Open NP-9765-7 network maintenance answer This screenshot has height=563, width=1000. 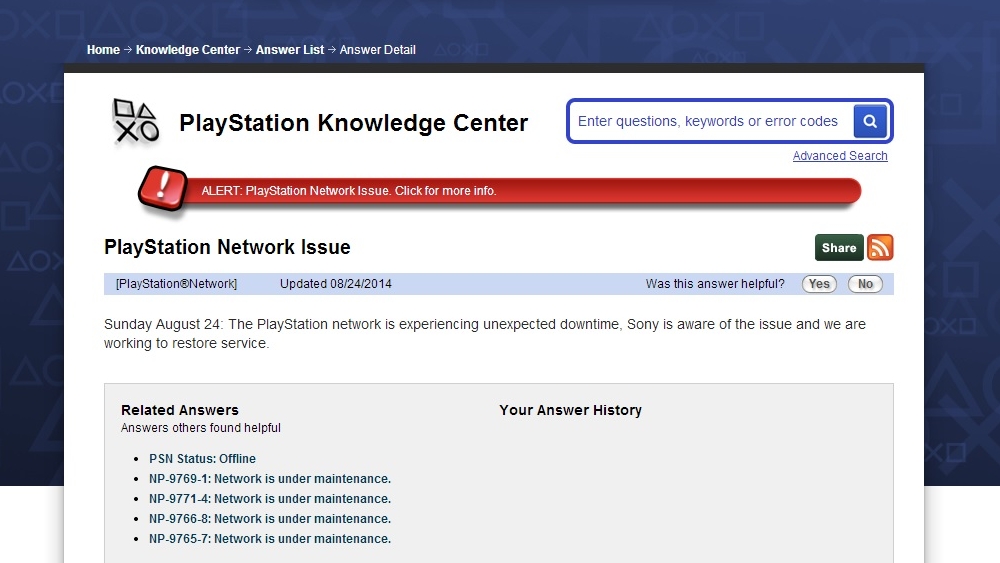coord(270,539)
